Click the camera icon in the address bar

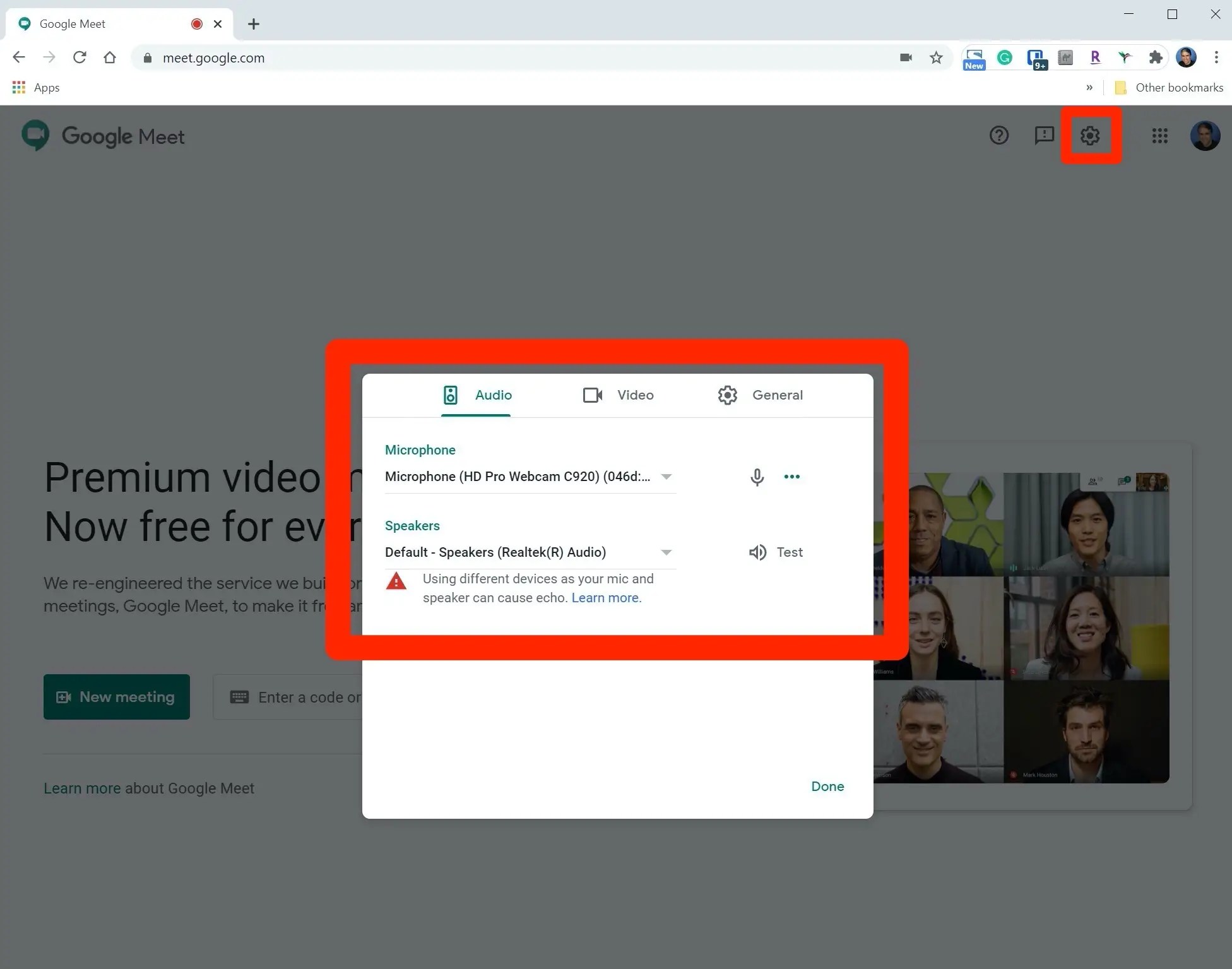click(906, 58)
